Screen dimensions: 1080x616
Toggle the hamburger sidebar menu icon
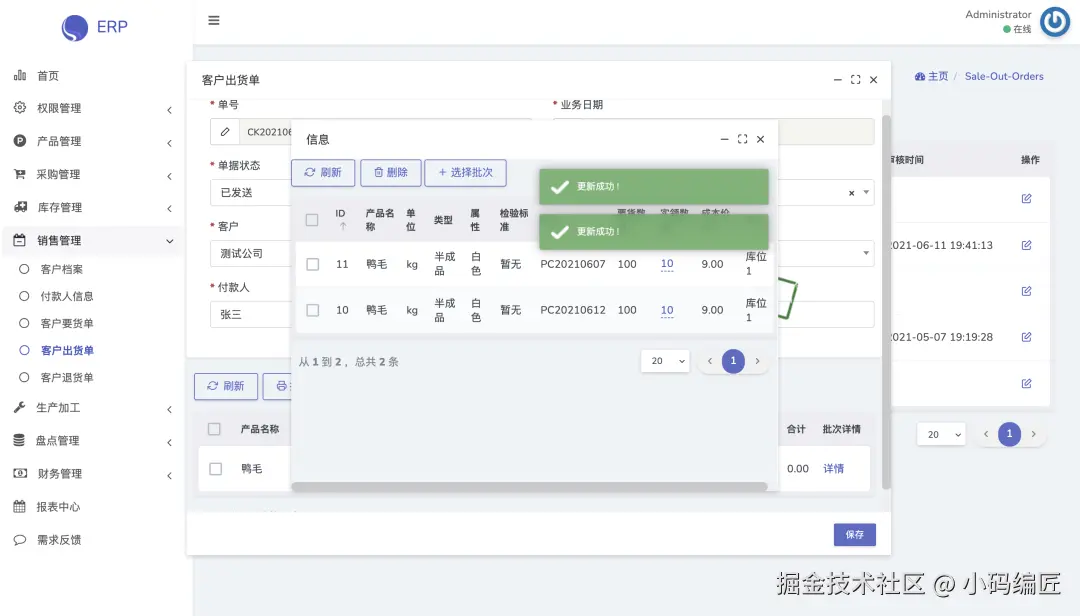pyautogui.click(x=214, y=21)
